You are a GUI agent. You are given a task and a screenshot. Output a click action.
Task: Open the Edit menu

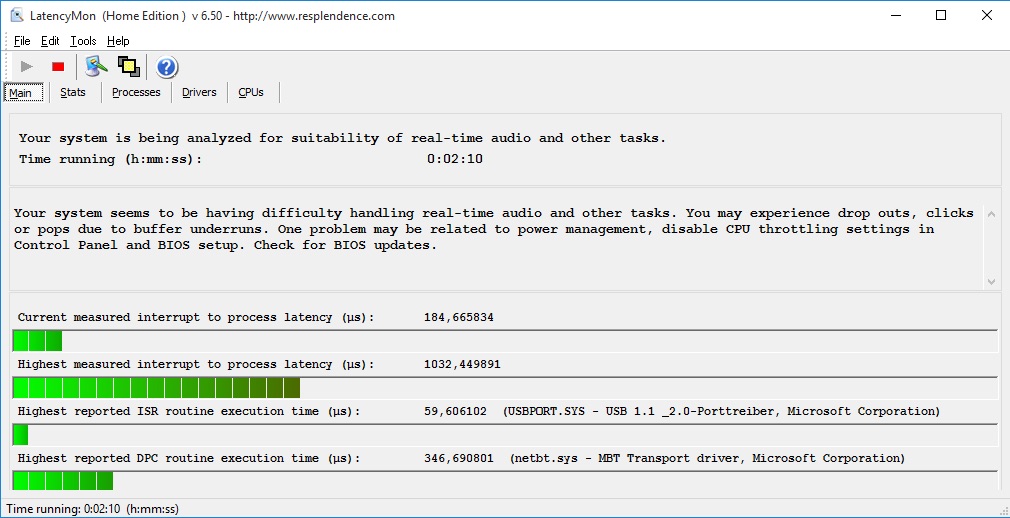pyautogui.click(x=50, y=41)
